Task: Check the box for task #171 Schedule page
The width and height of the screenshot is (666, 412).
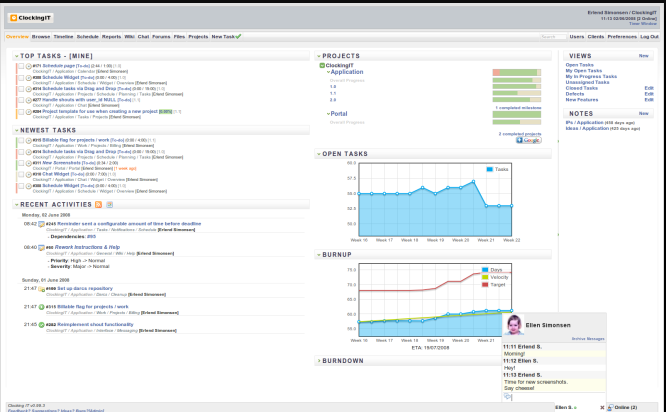Action: click(x=19, y=66)
